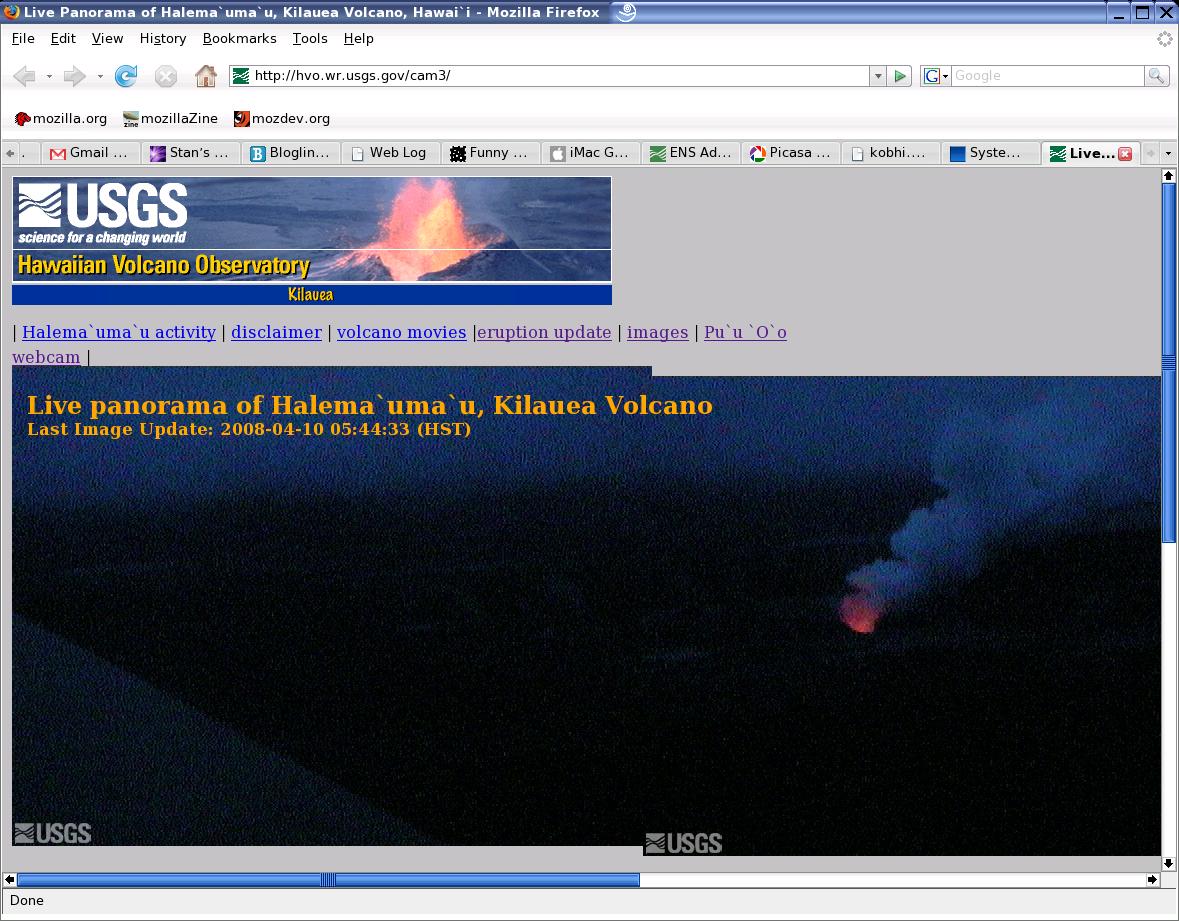Open the mozillaZine bookmark

click(x=171, y=119)
